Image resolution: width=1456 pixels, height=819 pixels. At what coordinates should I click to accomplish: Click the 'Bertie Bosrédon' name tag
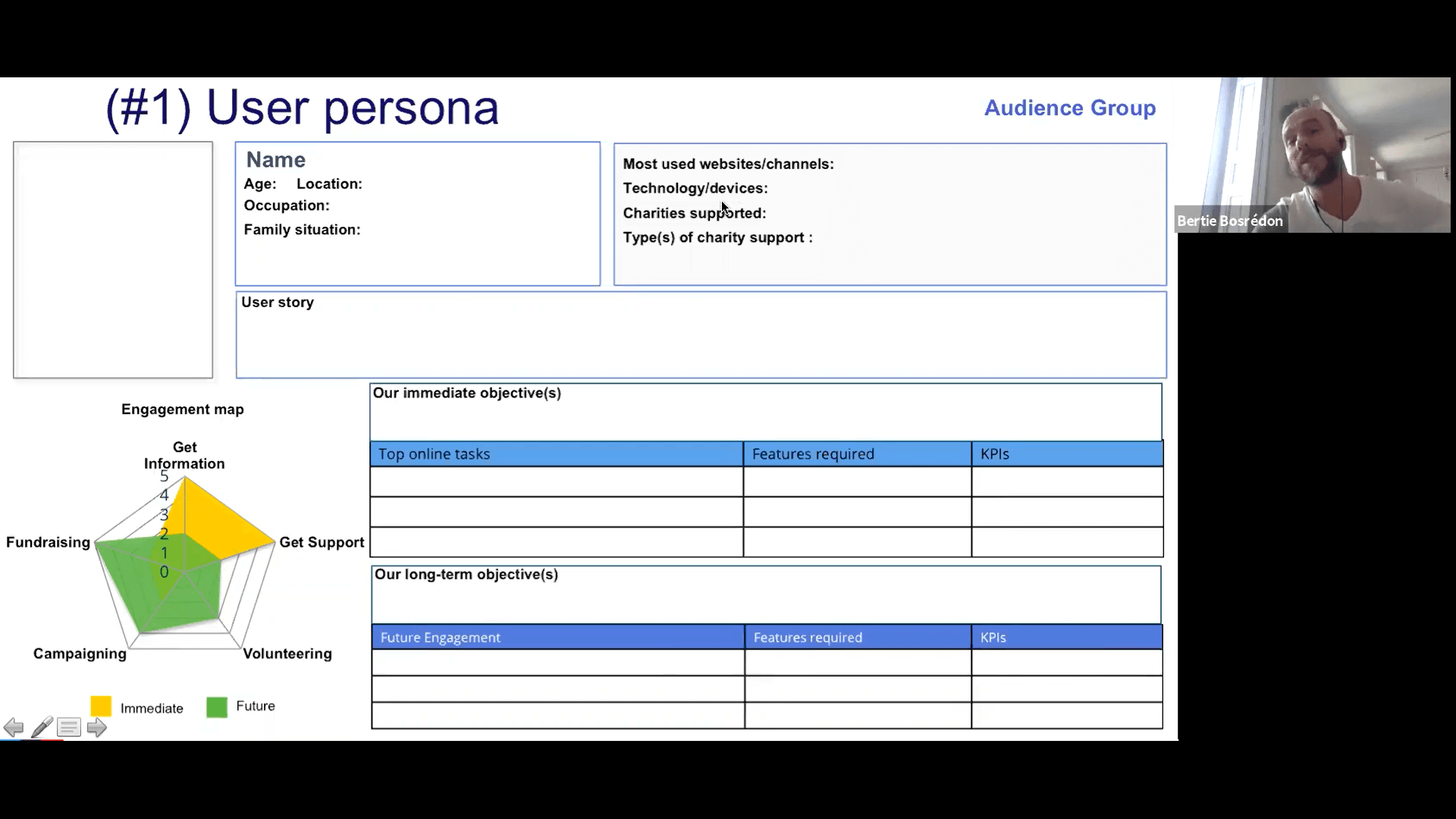tap(1230, 221)
